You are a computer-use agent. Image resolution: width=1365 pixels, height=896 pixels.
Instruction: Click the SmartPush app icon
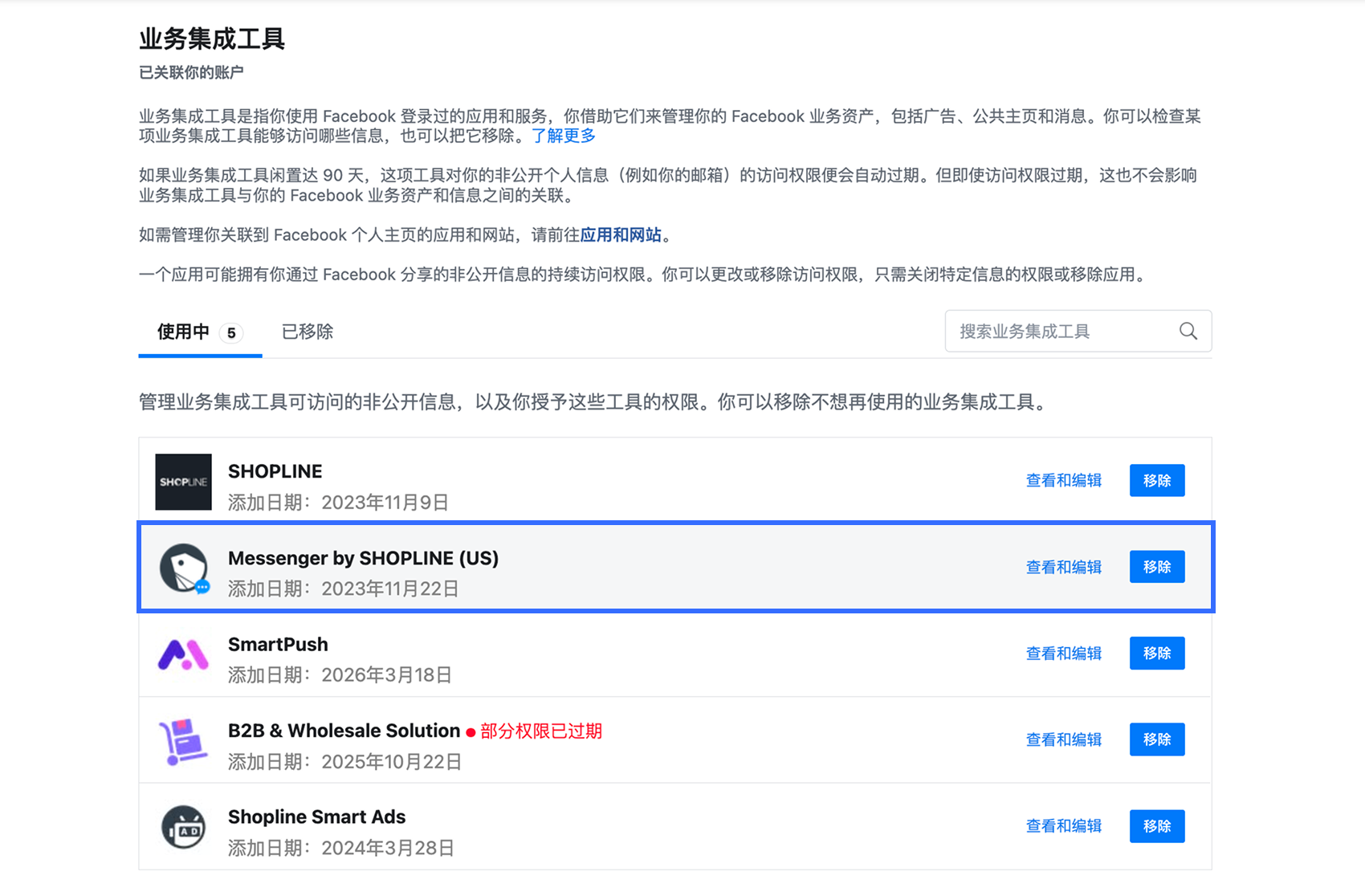point(183,654)
